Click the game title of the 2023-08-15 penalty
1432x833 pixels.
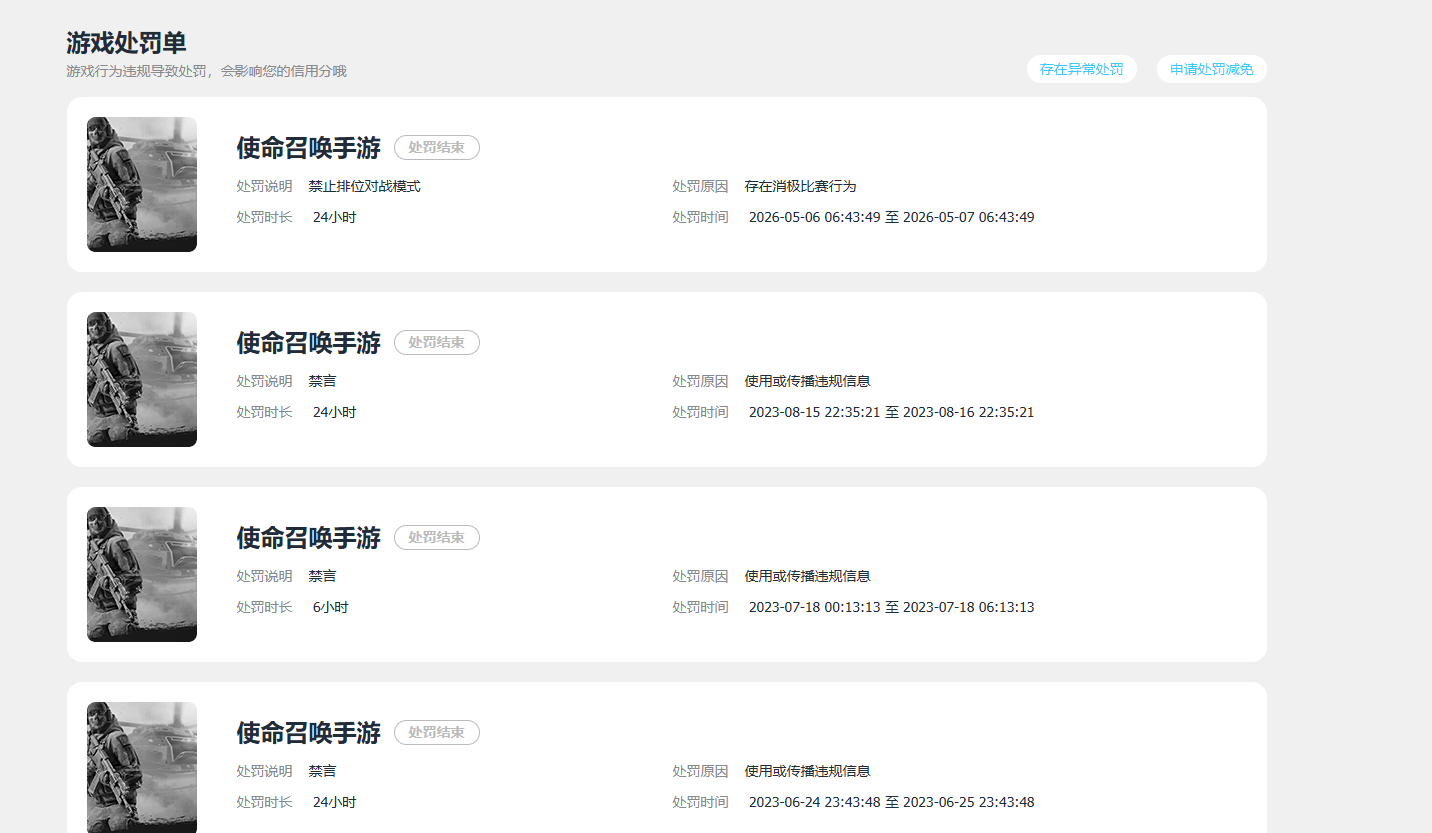coord(309,343)
